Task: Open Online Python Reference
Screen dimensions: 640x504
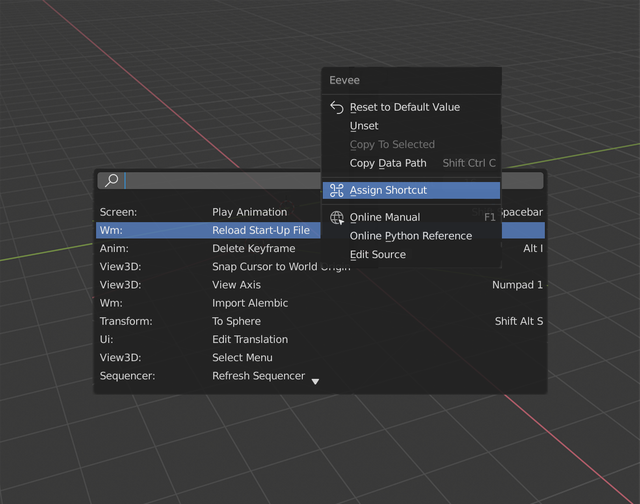Action: [411, 236]
